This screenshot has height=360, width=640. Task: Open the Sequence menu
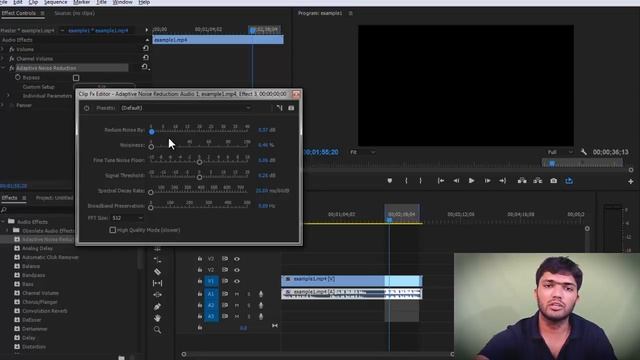(x=56, y=2)
